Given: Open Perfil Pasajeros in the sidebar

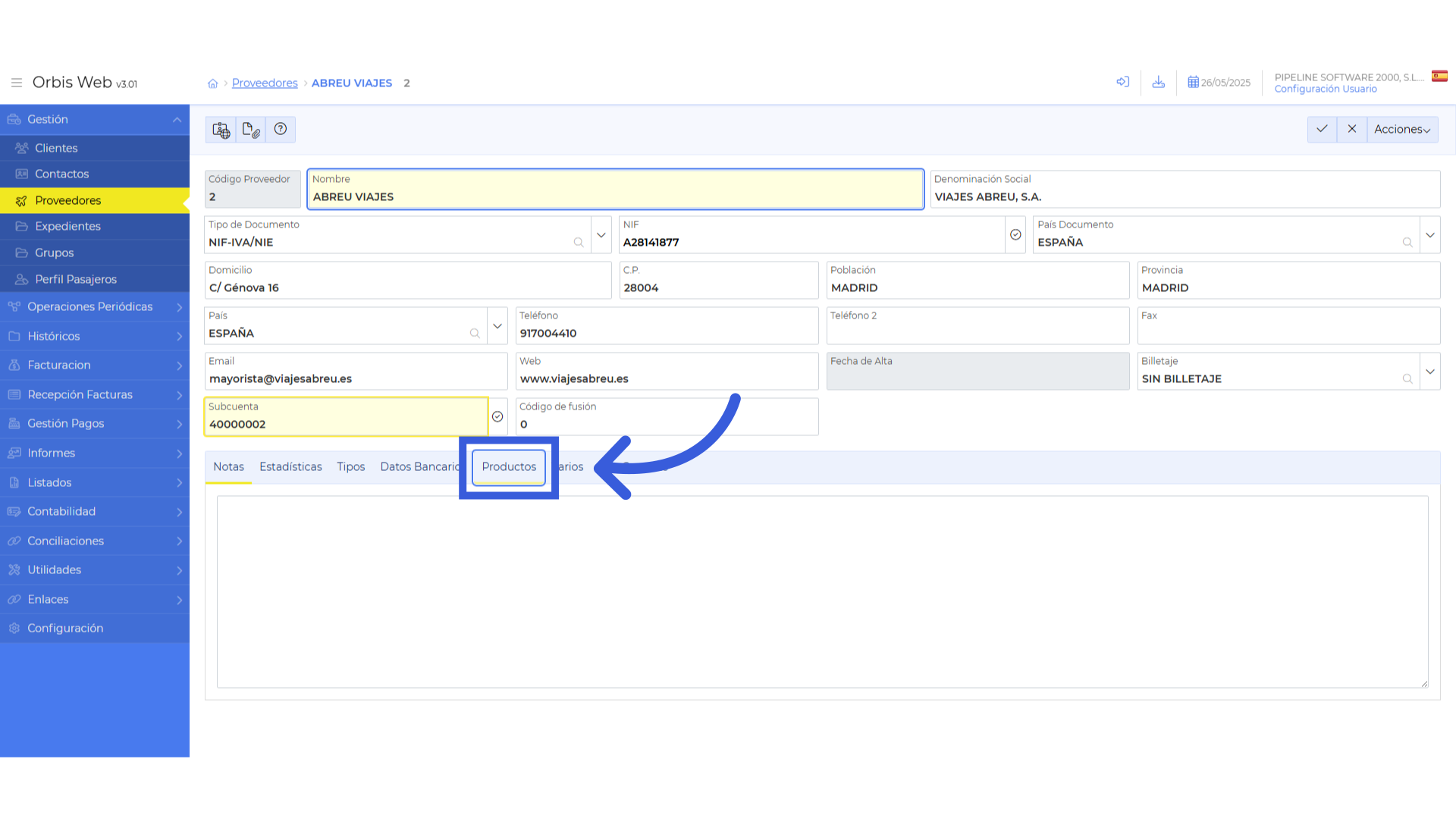Looking at the screenshot, I should tap(95, 279).
